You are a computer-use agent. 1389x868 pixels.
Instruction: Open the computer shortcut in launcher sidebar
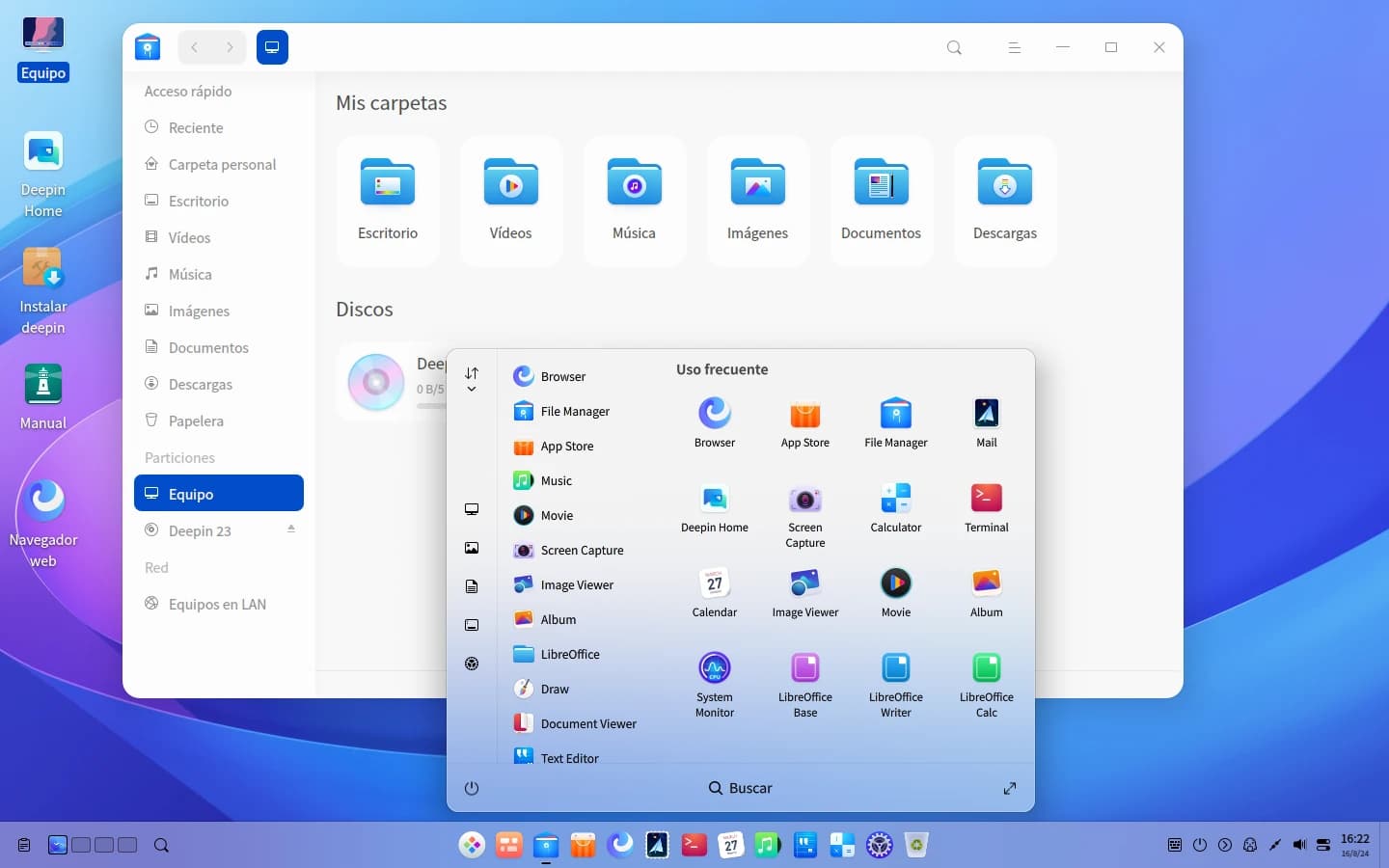pos(472,509)
